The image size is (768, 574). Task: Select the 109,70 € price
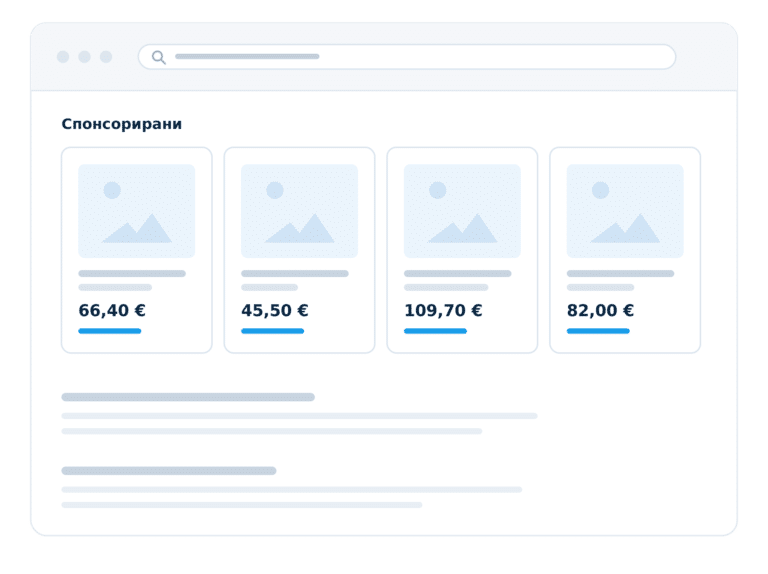[443, 311]
